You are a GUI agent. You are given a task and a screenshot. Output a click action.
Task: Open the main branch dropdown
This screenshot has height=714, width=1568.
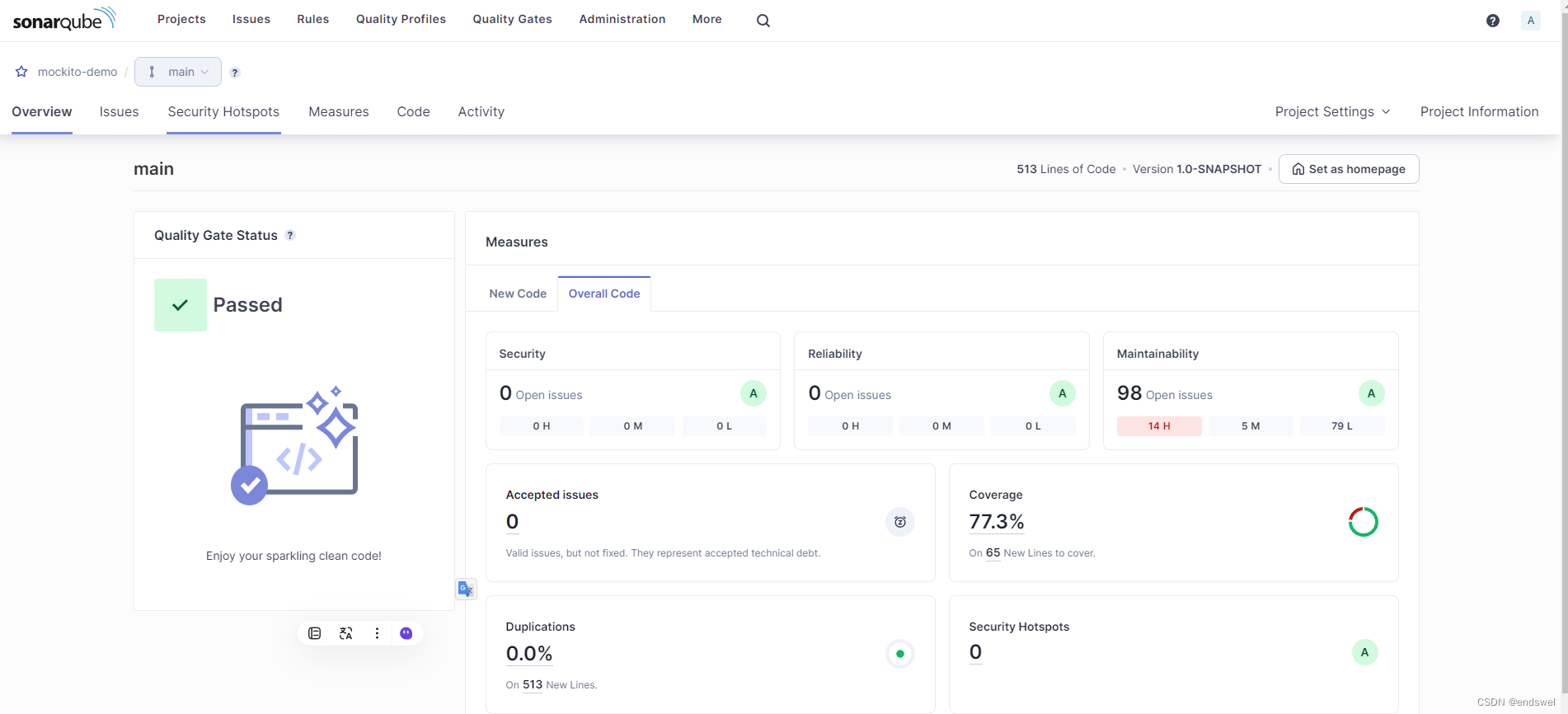(x=178, y=72)
